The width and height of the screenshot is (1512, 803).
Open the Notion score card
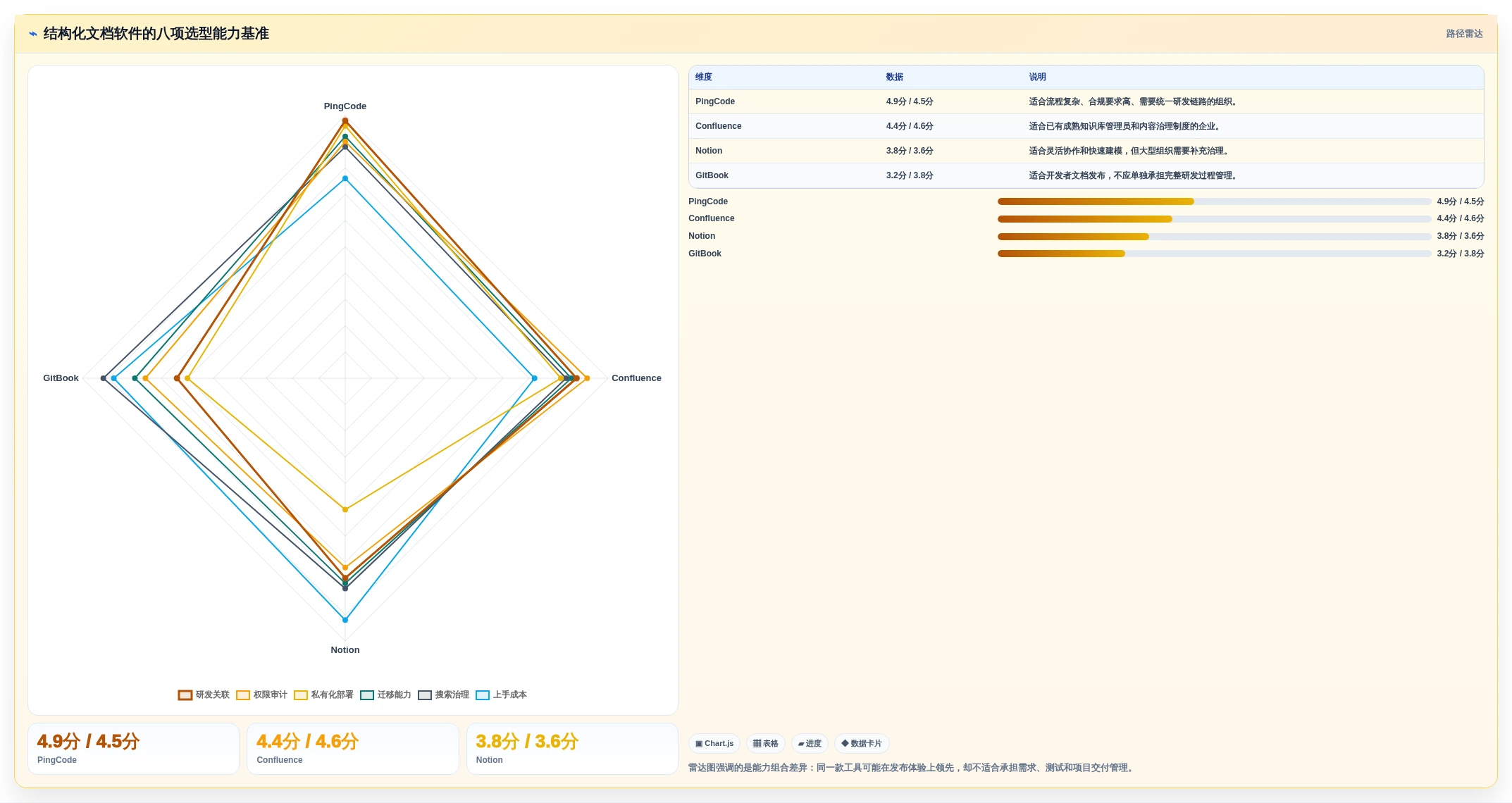pos(572,749)
